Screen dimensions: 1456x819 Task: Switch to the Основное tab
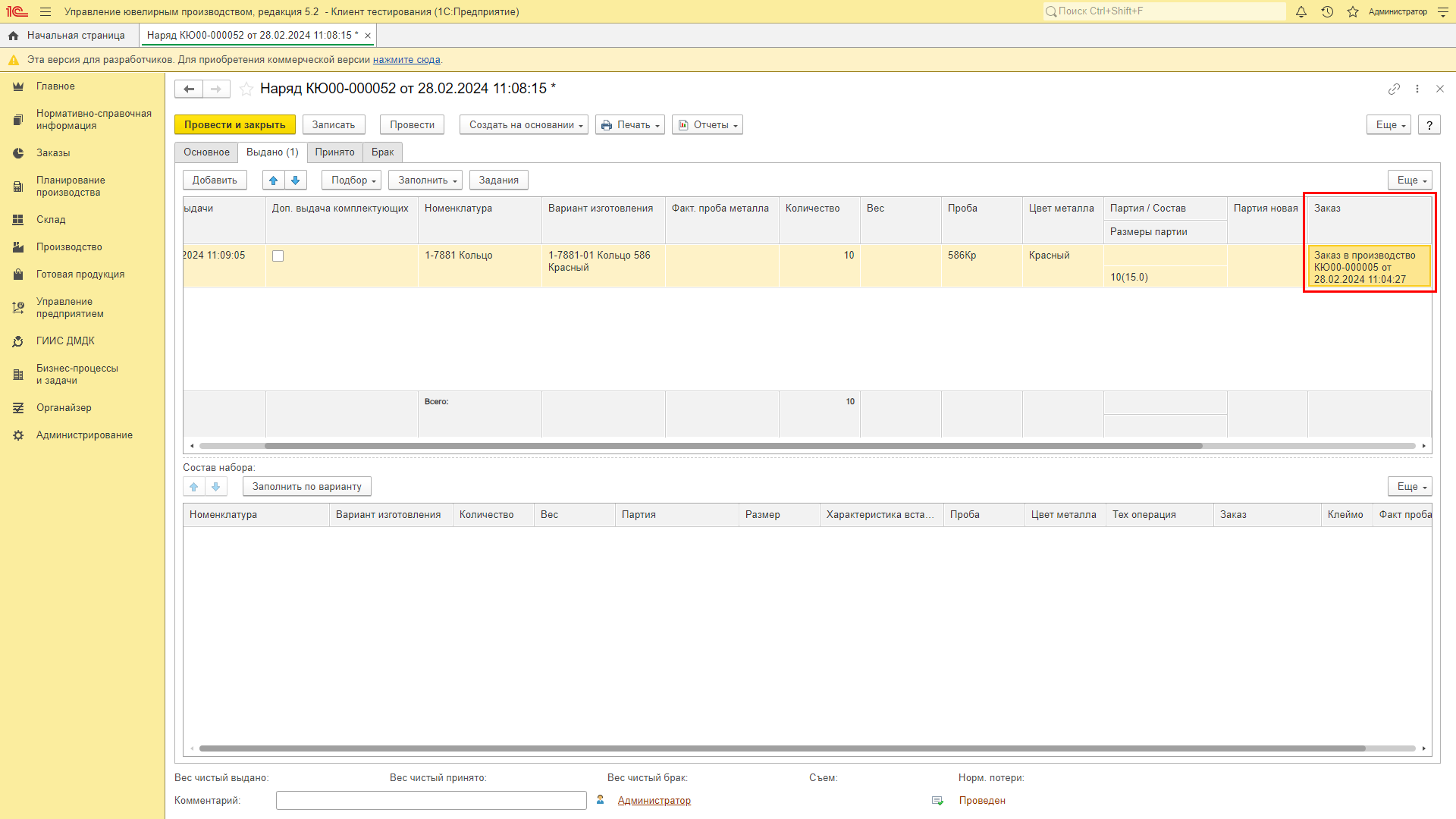[x=206, y=152]
